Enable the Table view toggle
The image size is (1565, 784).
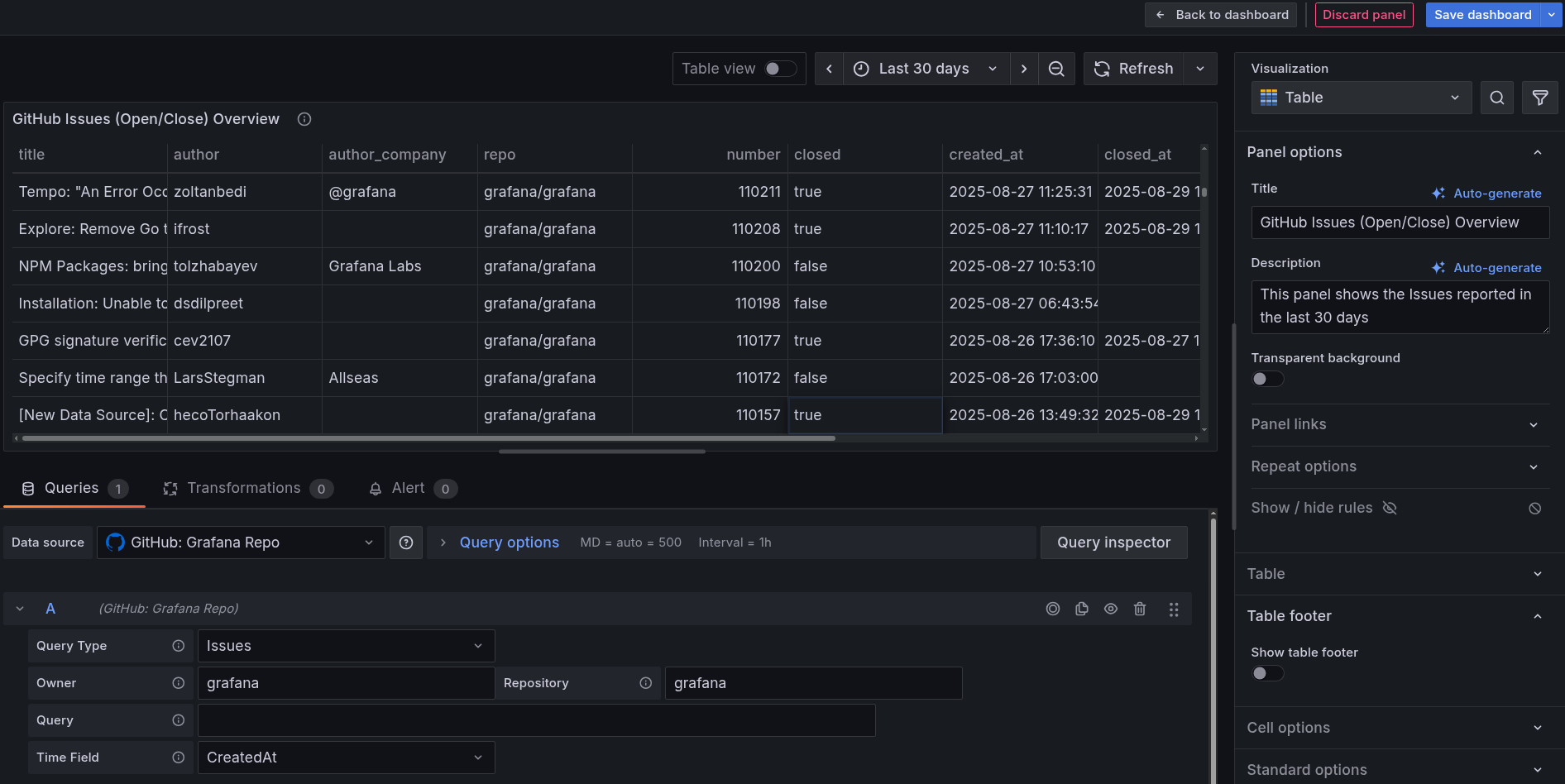pyautogui.click(x=778, y=69)
